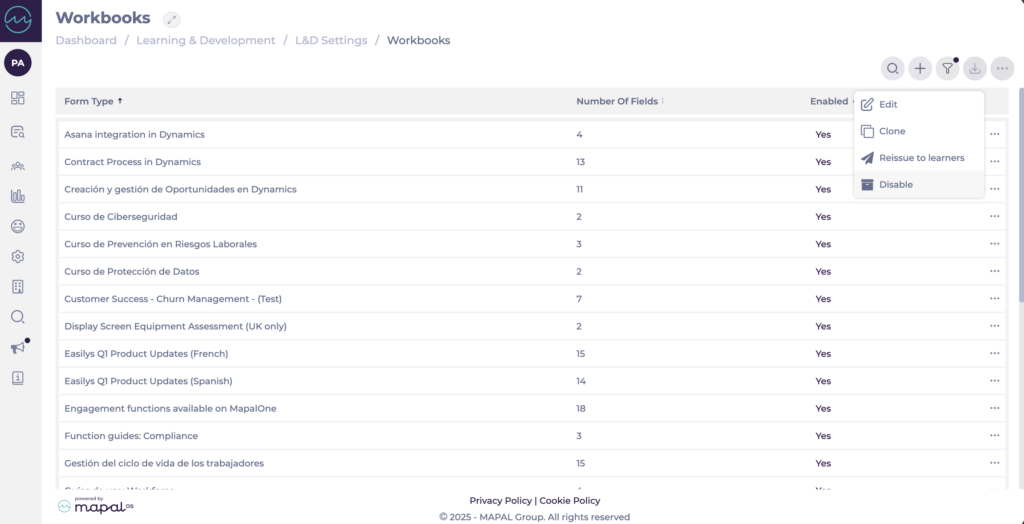This screenshot has width=1024, height=524.
Task: Click the download toolbar button
Action: 975,68
